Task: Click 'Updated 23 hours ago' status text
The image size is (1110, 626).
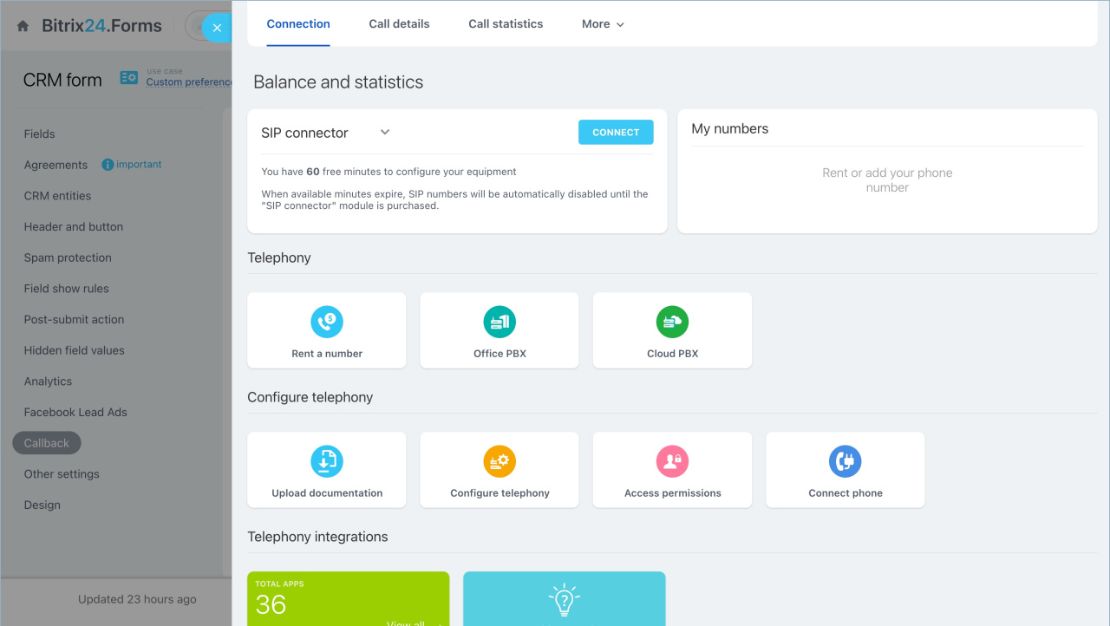Action: (x=137, y=599)
